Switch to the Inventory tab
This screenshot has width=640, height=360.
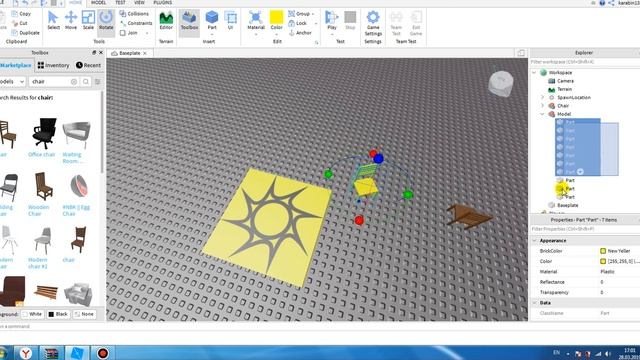[53, 65]
